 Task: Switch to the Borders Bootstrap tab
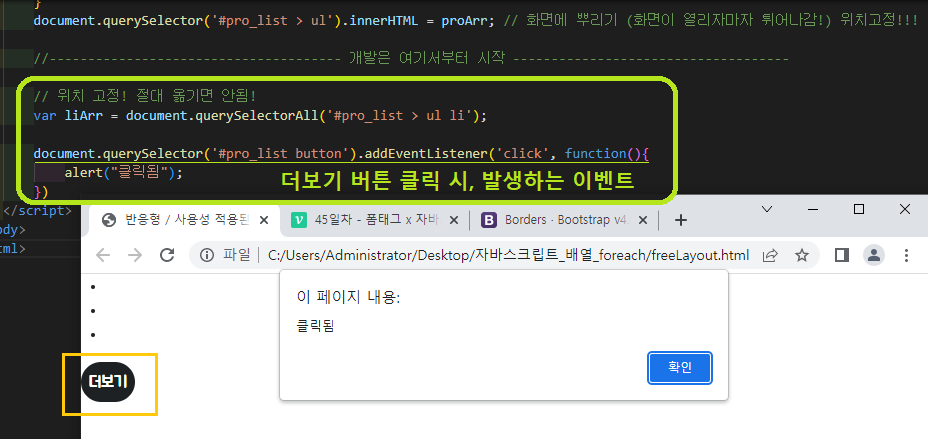pyautogui.click(x=563, y=220)
